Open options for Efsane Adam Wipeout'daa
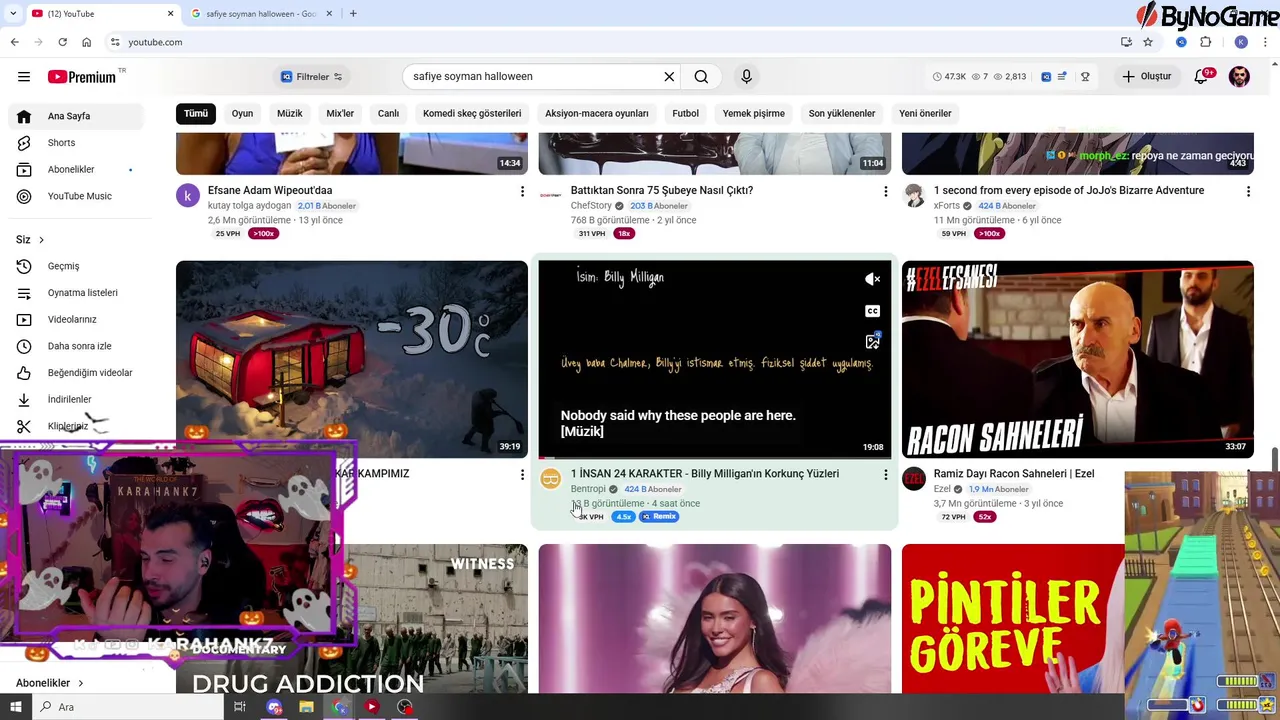Screen dimensions: 1280x720 point(522,191)
